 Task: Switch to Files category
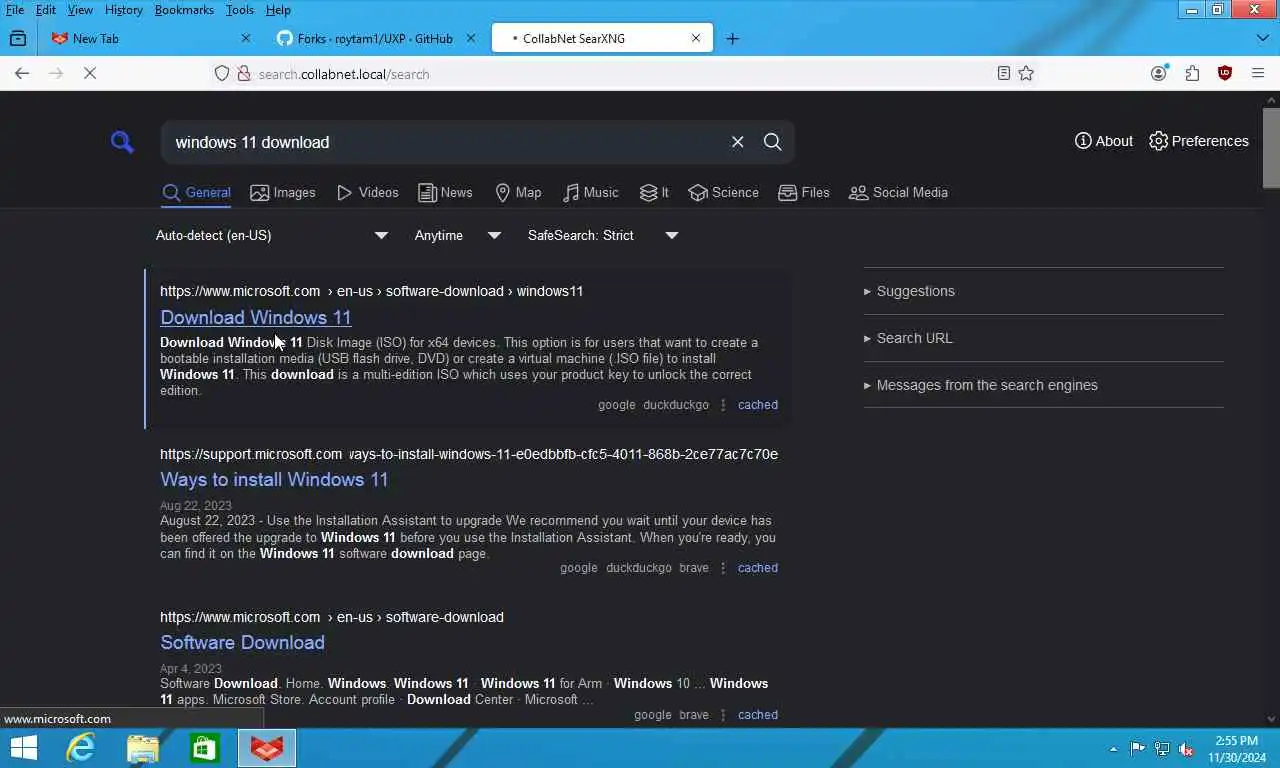(804, 192)
